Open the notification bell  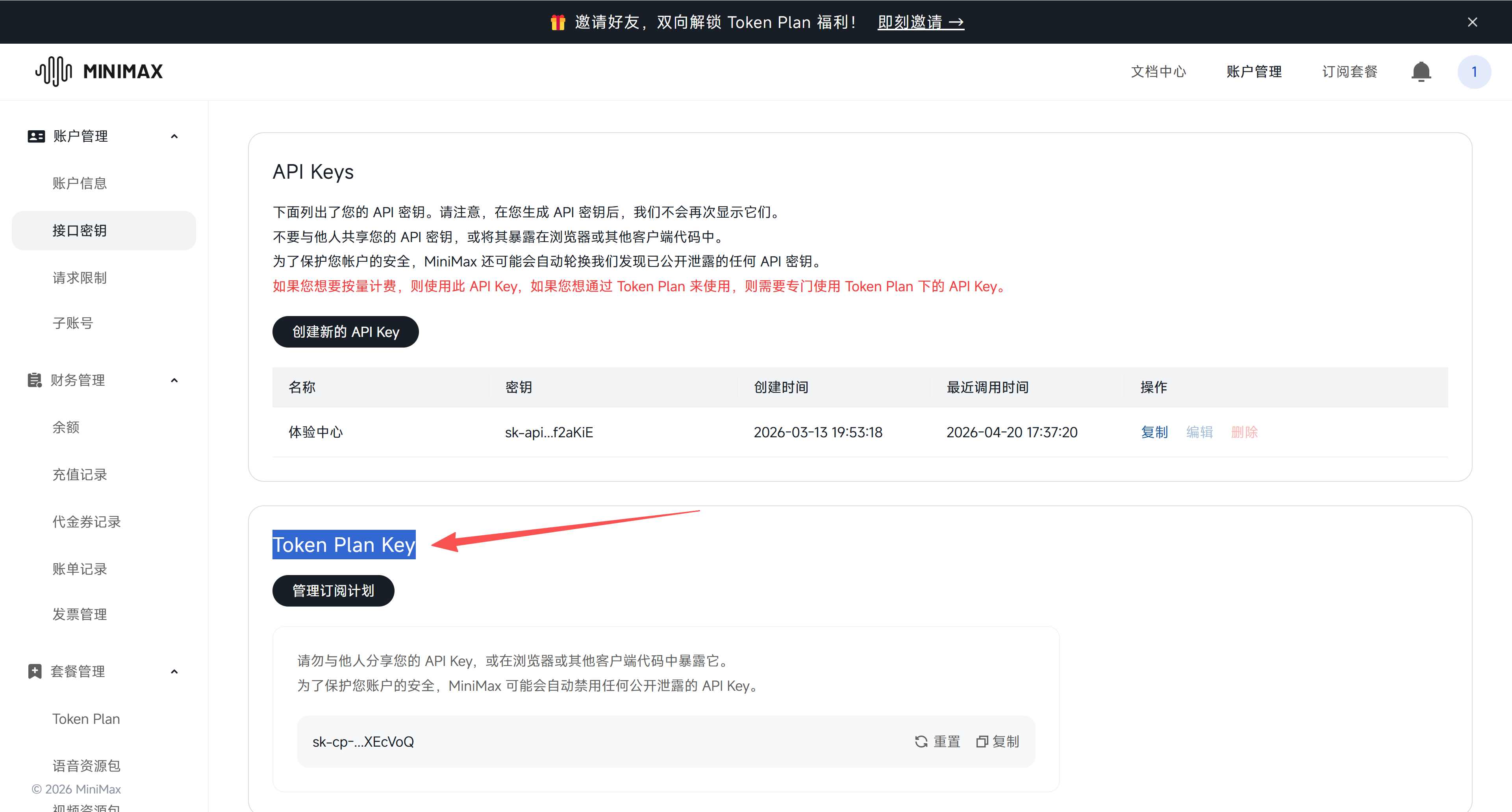[1421, 72]
